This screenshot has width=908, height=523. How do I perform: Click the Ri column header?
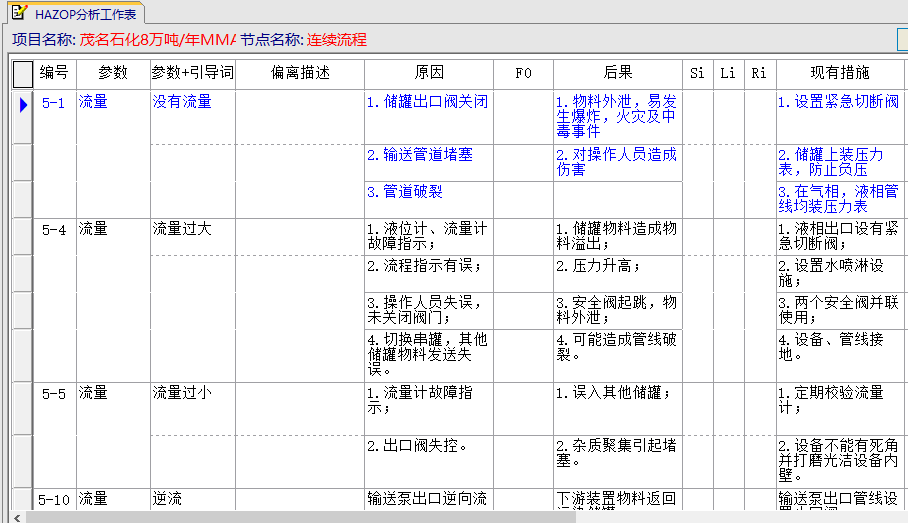(759, 73)
